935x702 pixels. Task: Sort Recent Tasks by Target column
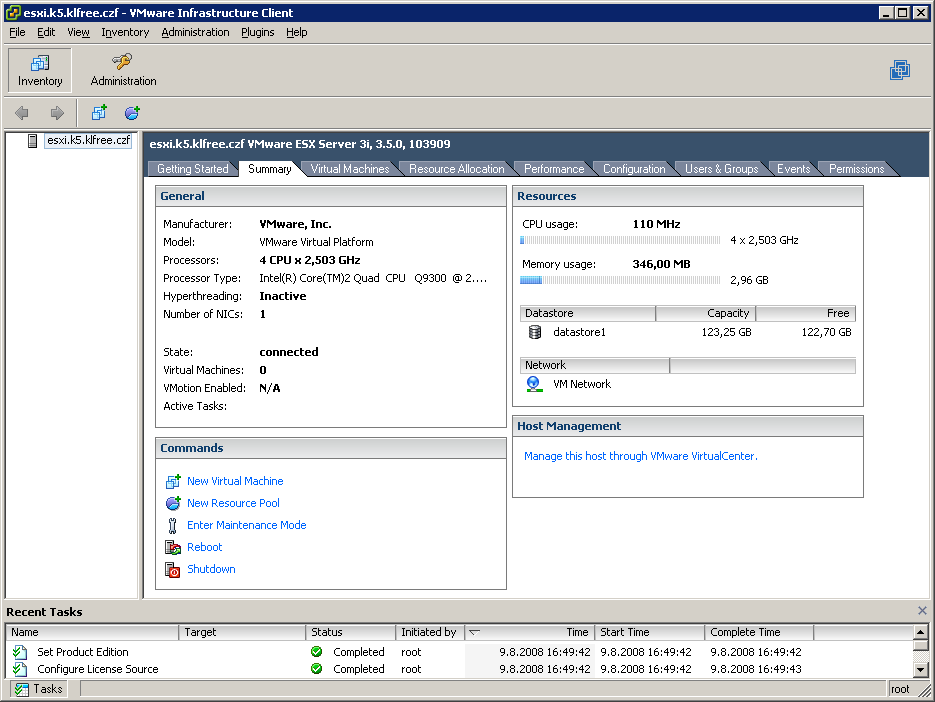(242, 632)
